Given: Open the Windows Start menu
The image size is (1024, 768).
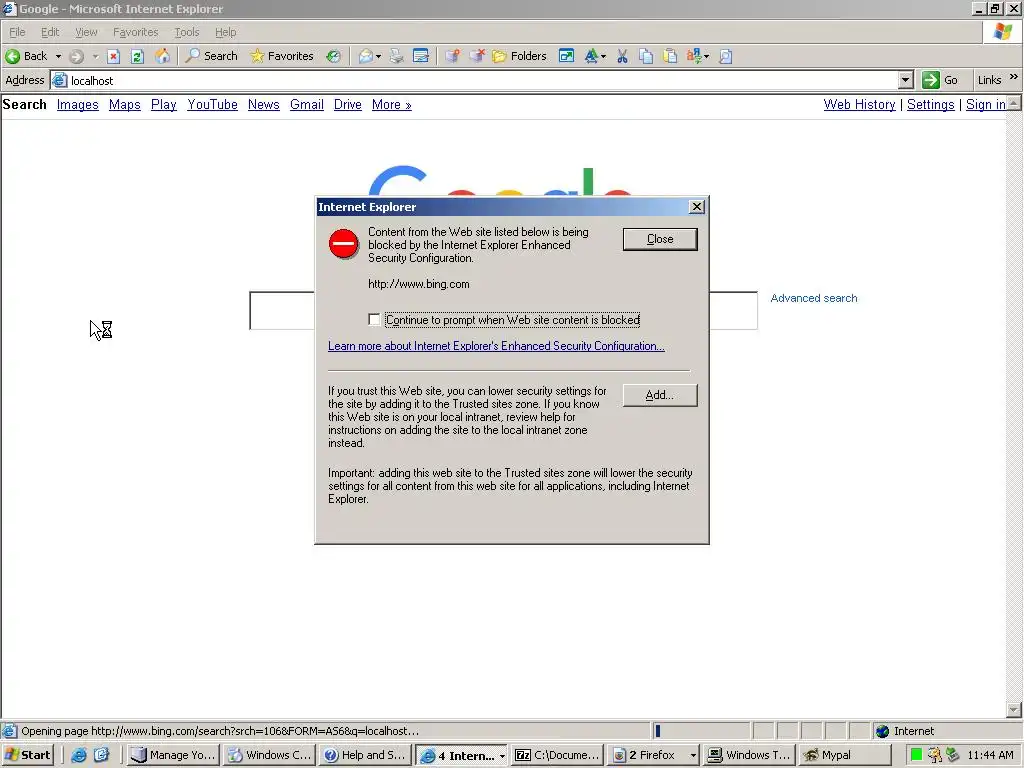Looking at the screenshot, I should coord(28,755).
